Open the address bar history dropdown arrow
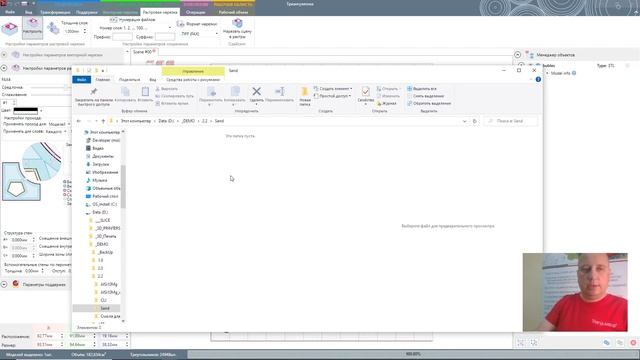Image resolution: width=640 pixels, height=360 pixels. pos(464,121)
